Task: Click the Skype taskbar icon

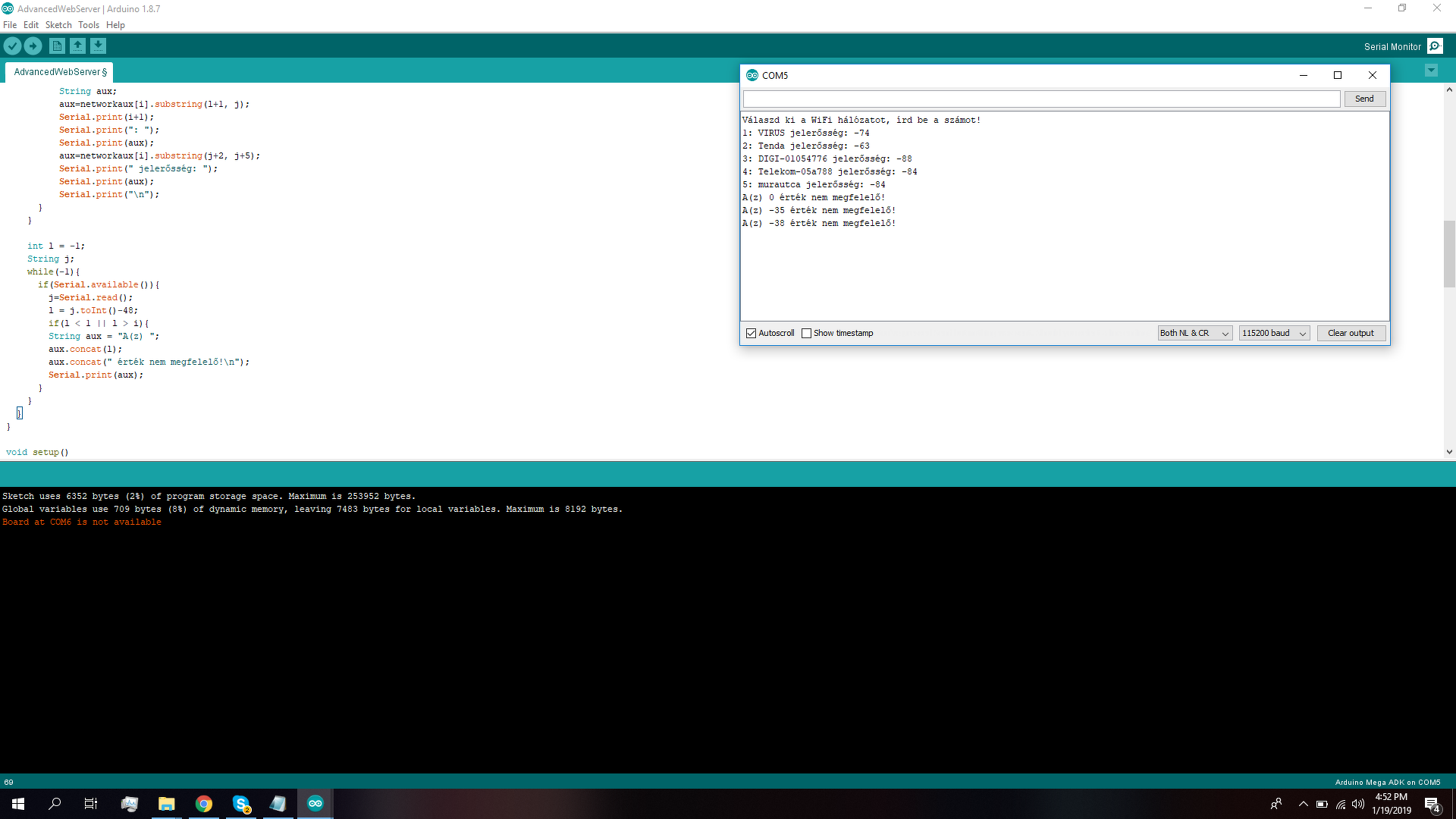Action: (x=241, y=804)
